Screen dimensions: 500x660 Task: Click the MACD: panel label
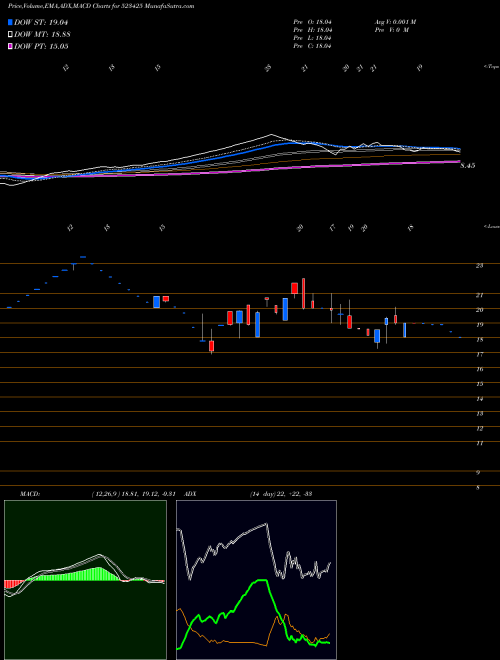[29, 494]
